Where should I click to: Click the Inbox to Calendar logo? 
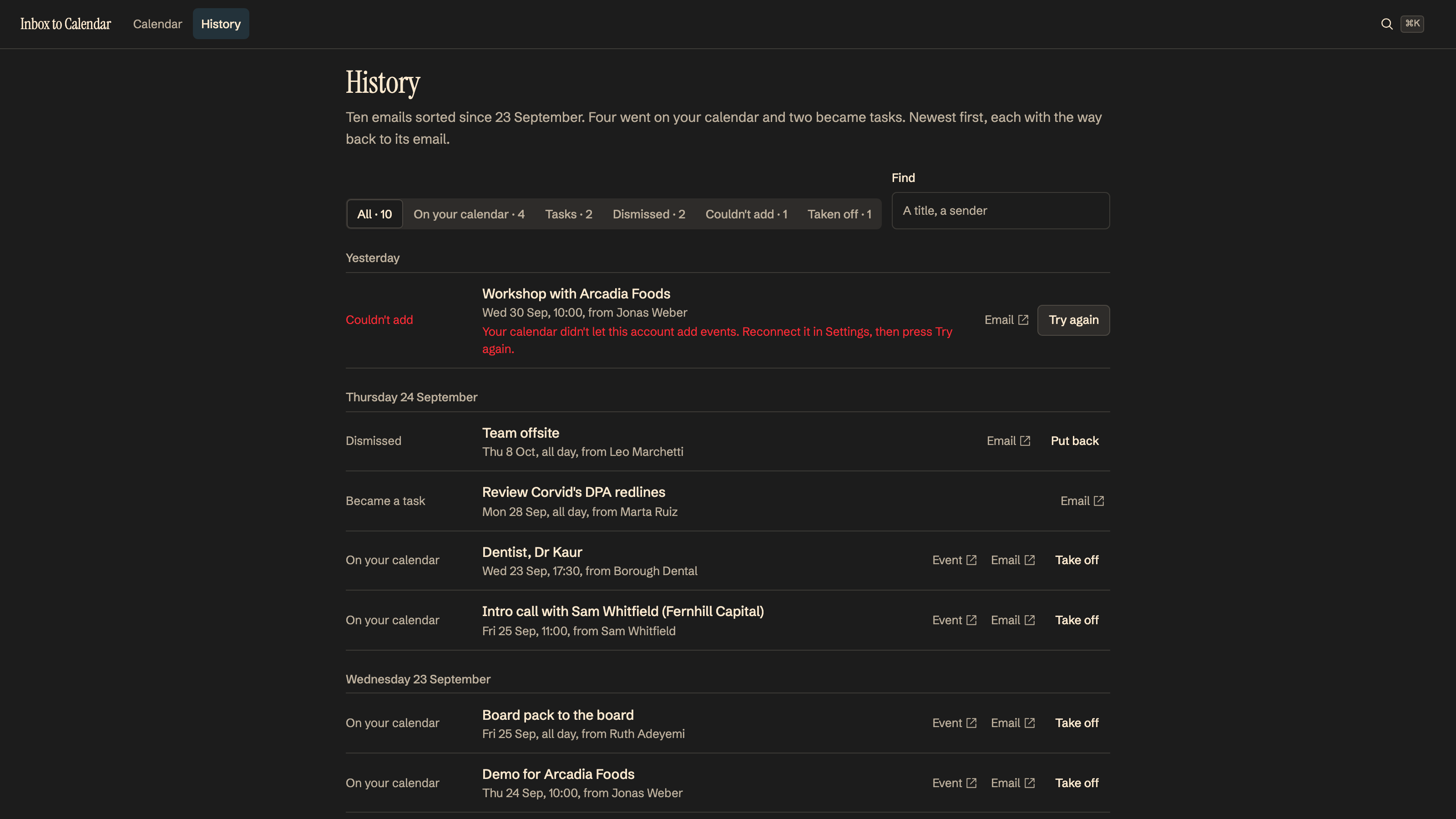66,24
